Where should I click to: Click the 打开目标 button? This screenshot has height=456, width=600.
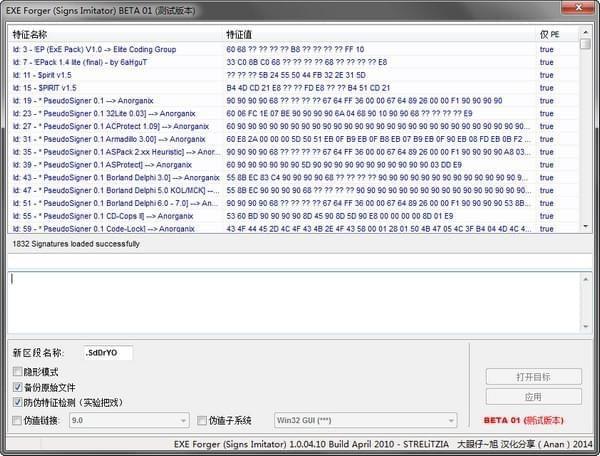[533, 377]
